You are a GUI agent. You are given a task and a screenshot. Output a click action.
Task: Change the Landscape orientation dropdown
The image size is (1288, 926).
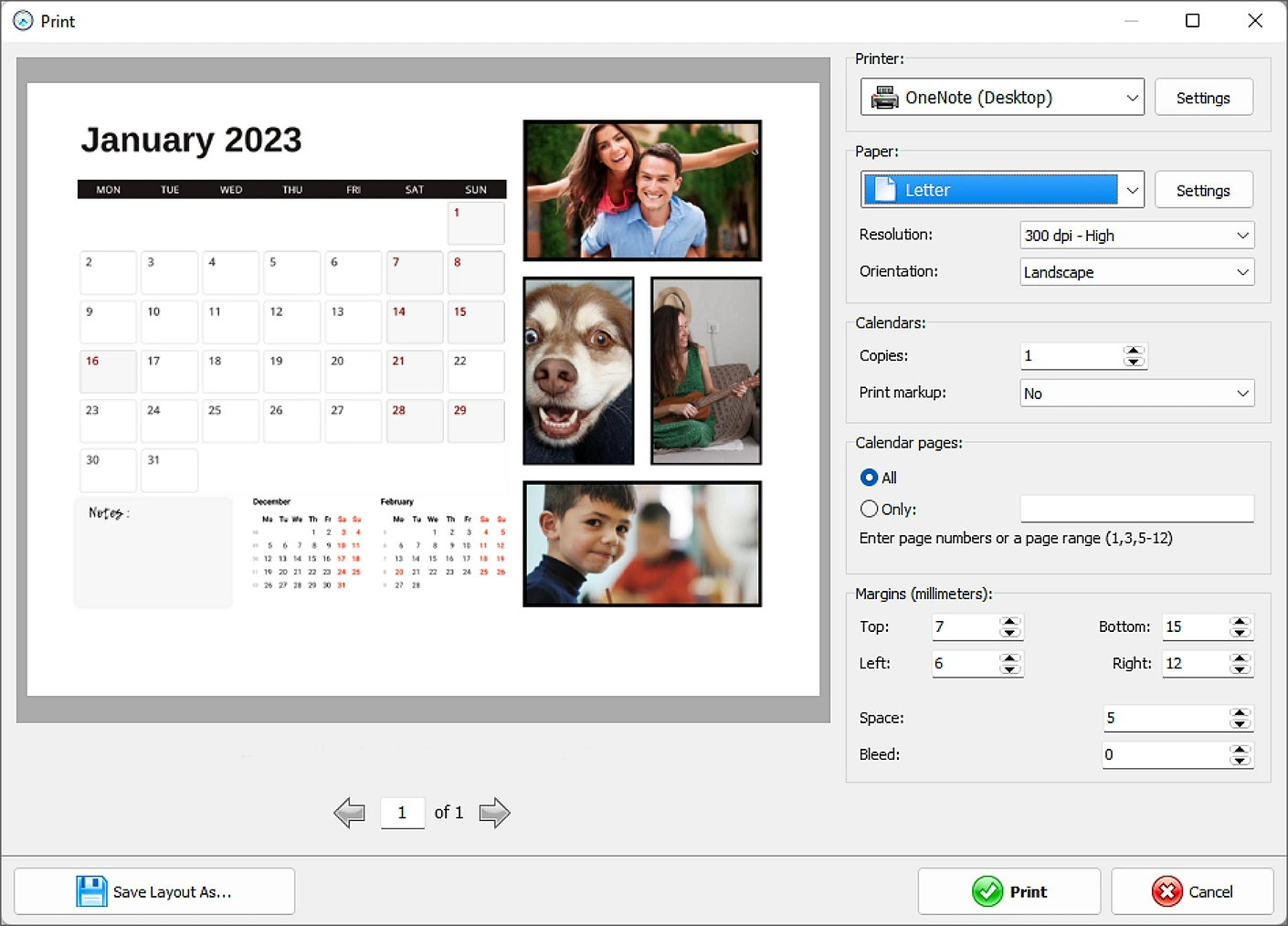1136,272
